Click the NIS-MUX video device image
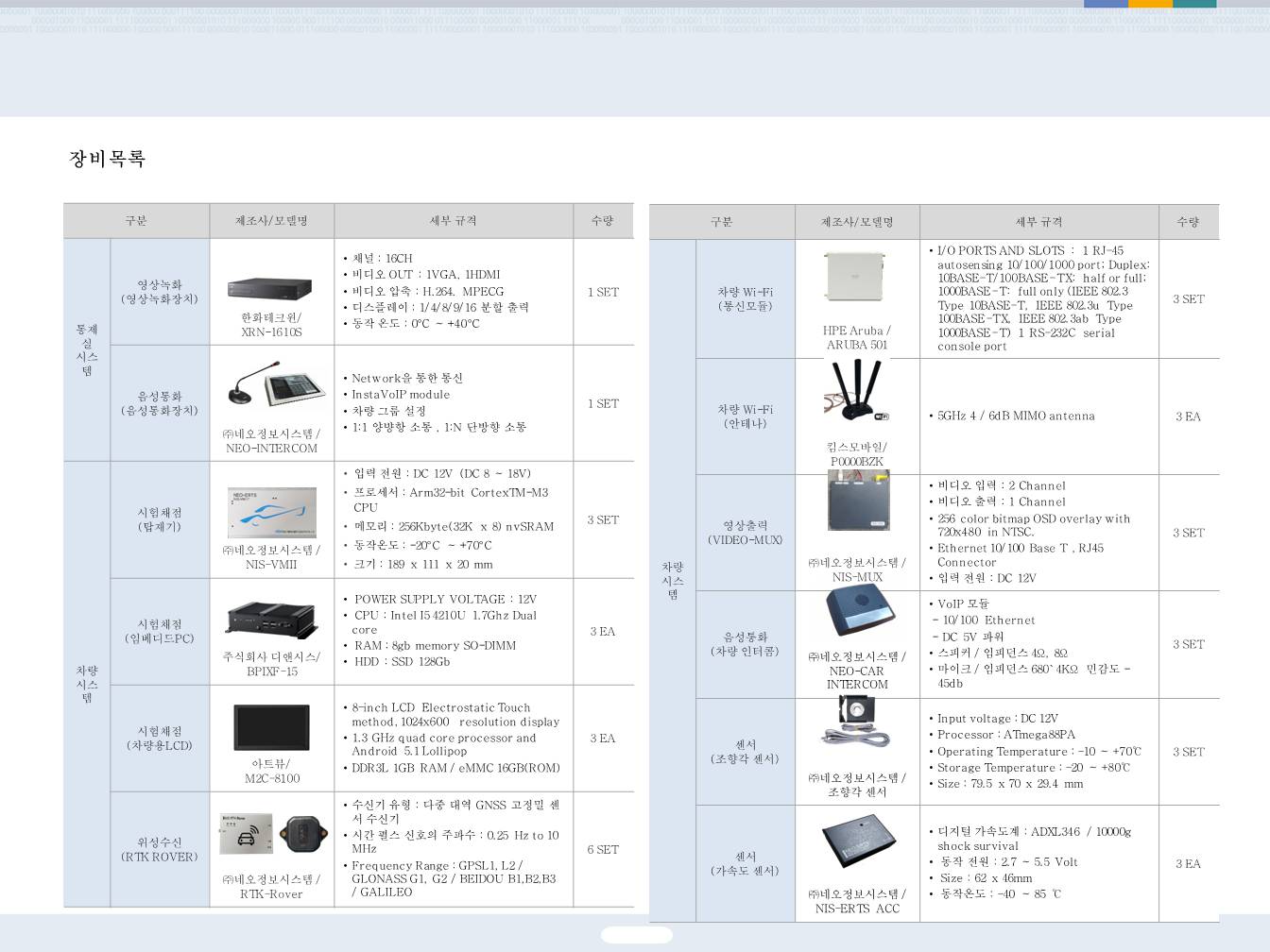1270x952 pixels. click(x=858, y=501)
